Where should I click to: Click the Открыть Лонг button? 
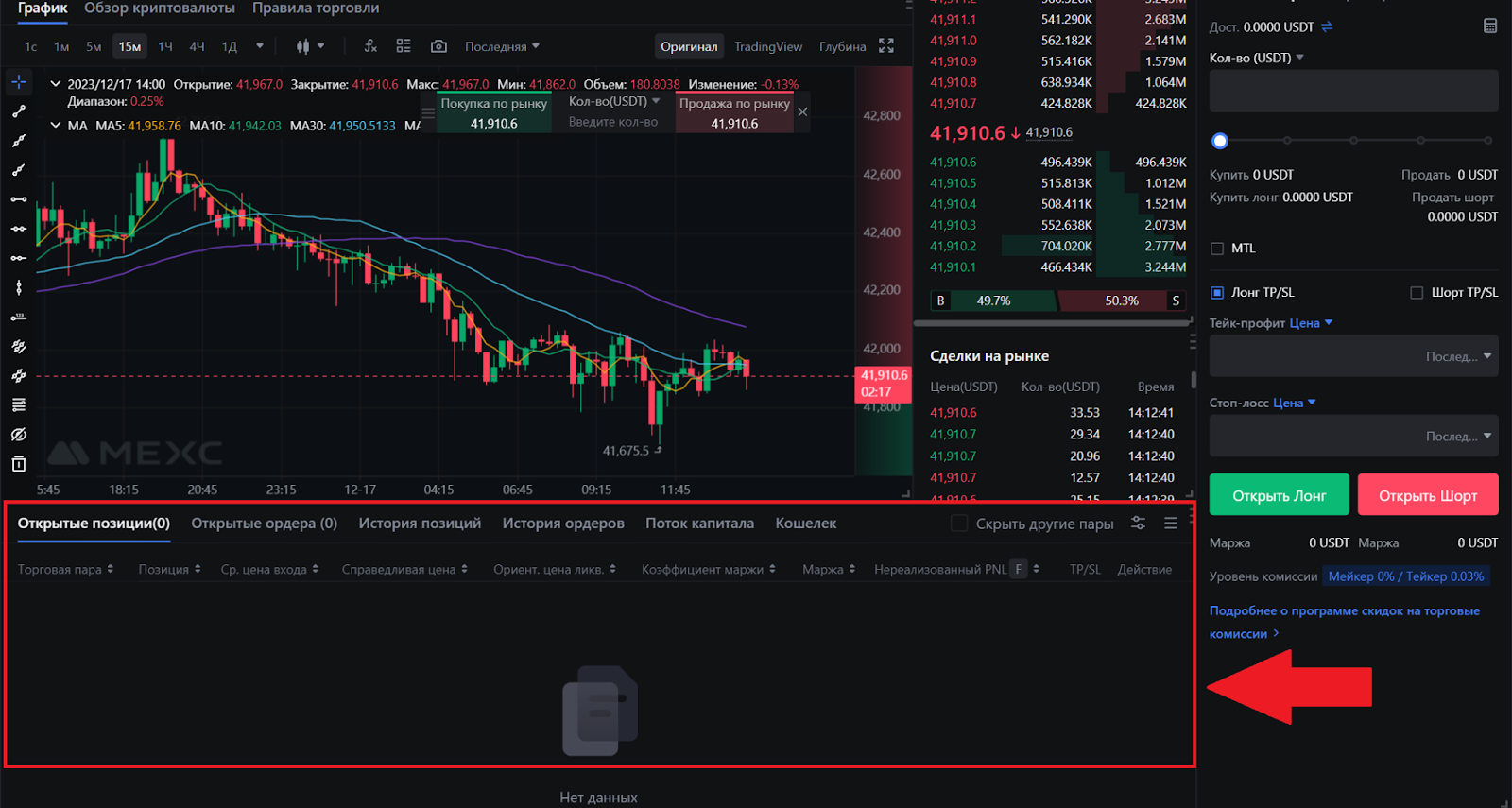(1279, 495)
